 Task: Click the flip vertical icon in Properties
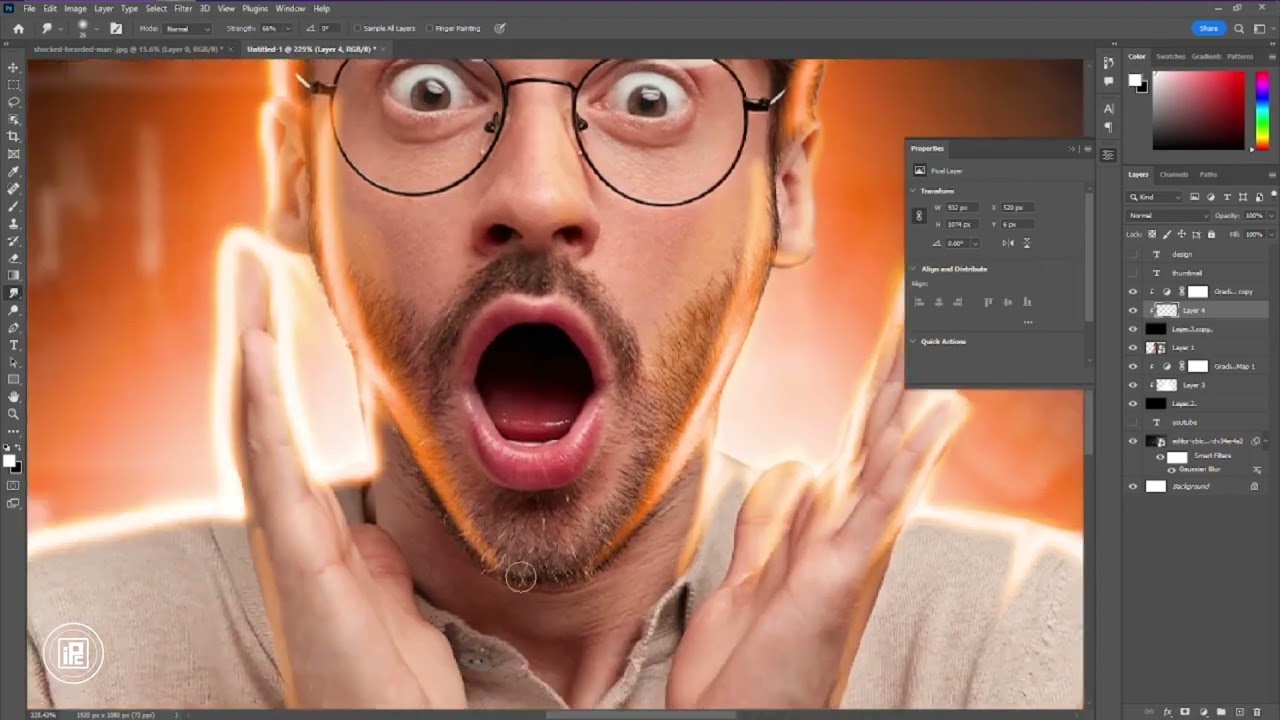(x=1026, y=243)
